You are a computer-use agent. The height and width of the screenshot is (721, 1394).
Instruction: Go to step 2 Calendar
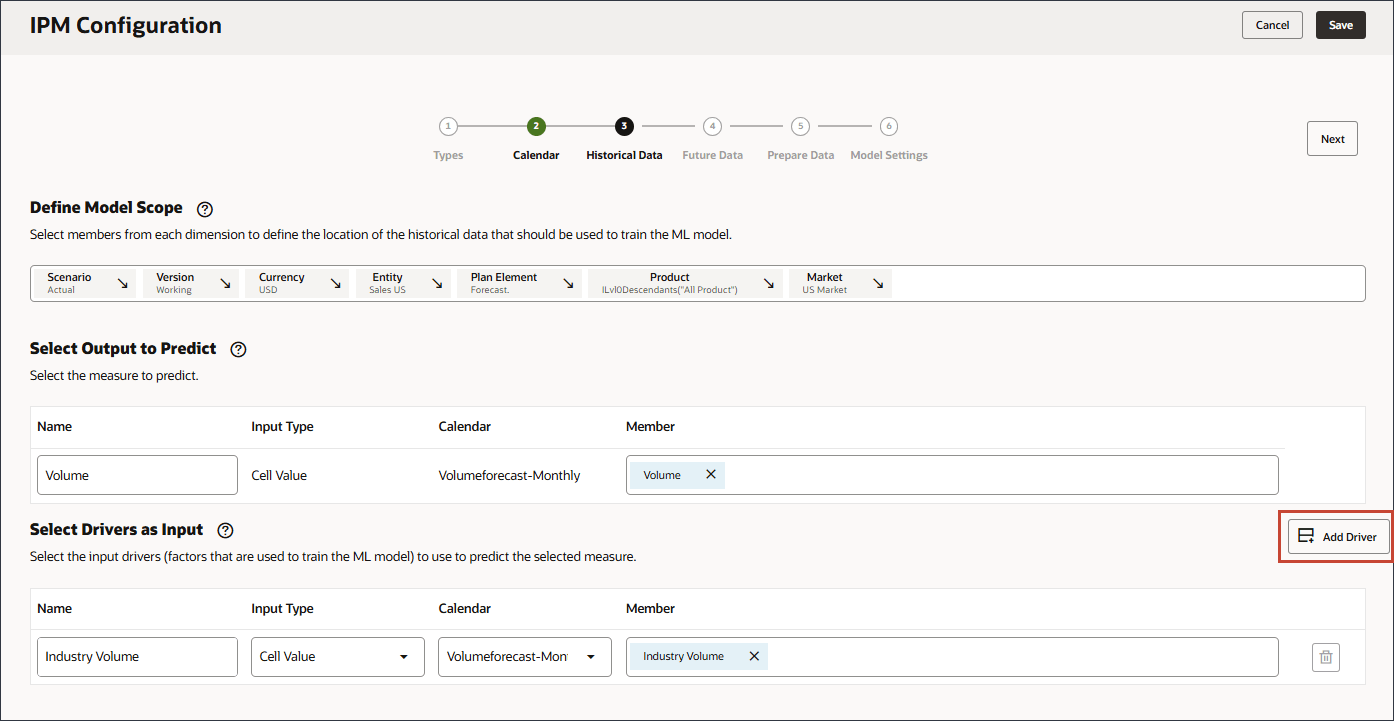tap(536, 126)
